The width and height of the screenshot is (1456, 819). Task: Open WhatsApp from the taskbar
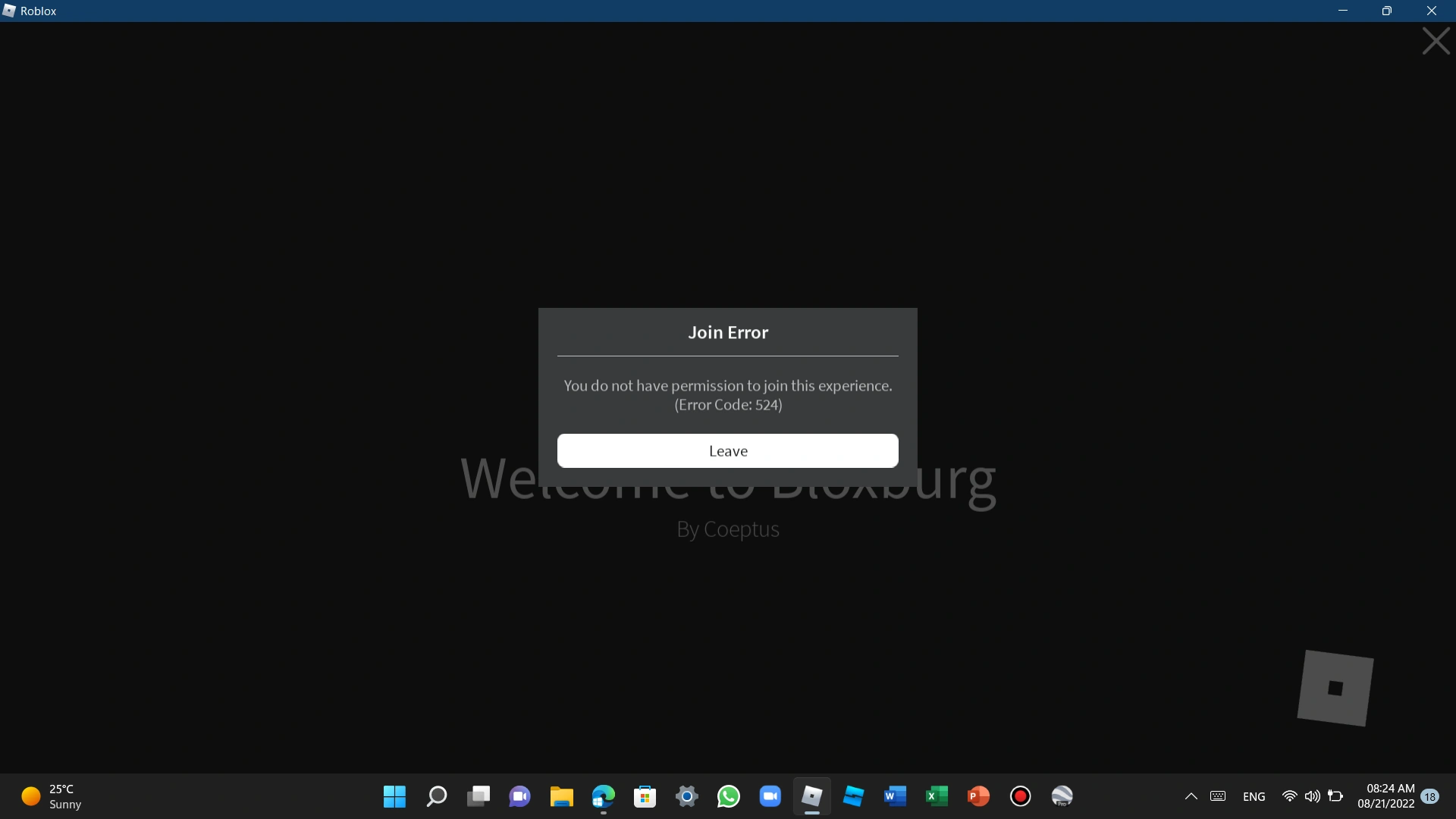(728, 796)
